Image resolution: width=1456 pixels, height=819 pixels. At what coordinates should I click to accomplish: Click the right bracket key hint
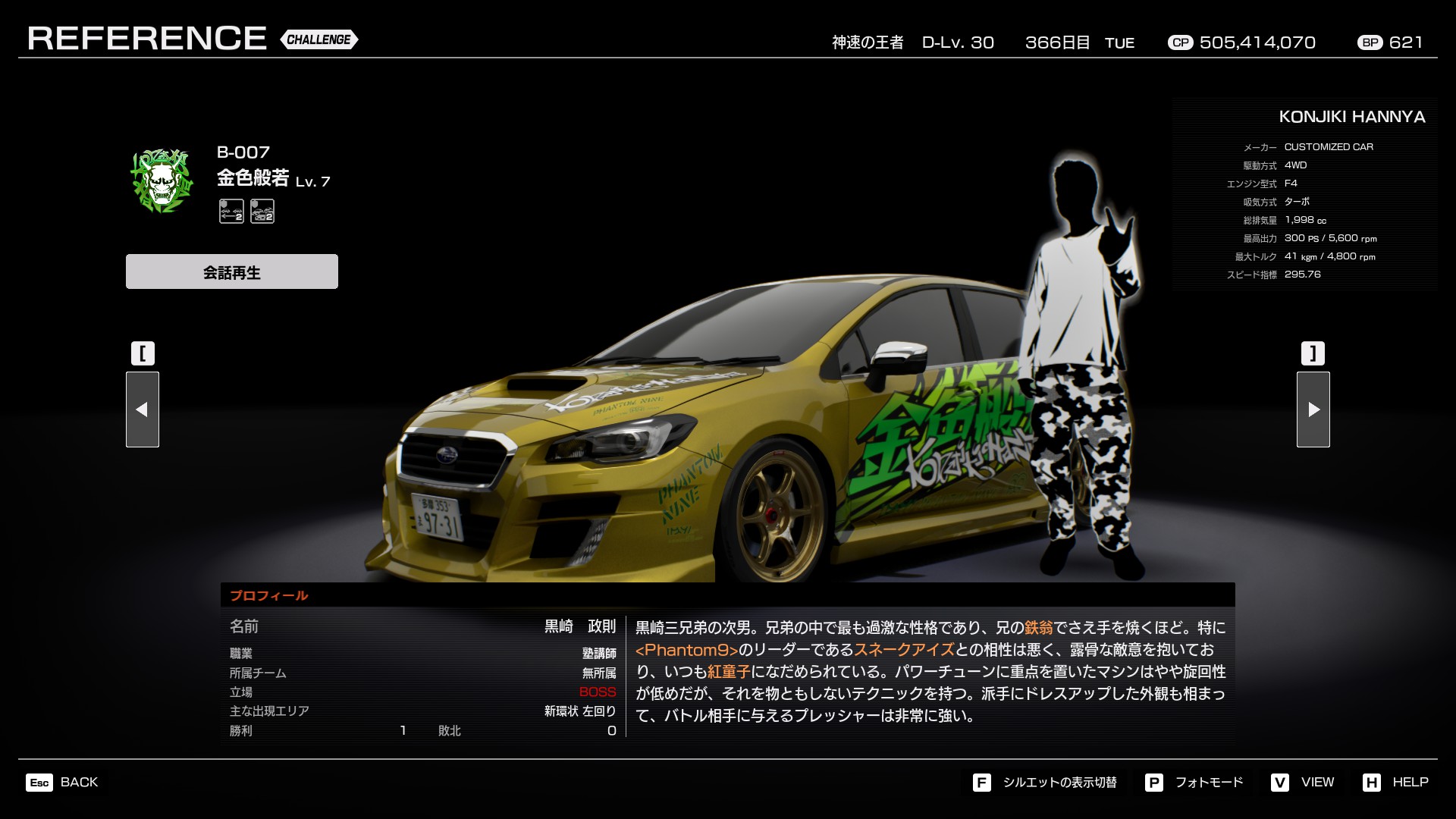tap(1313, 353)
